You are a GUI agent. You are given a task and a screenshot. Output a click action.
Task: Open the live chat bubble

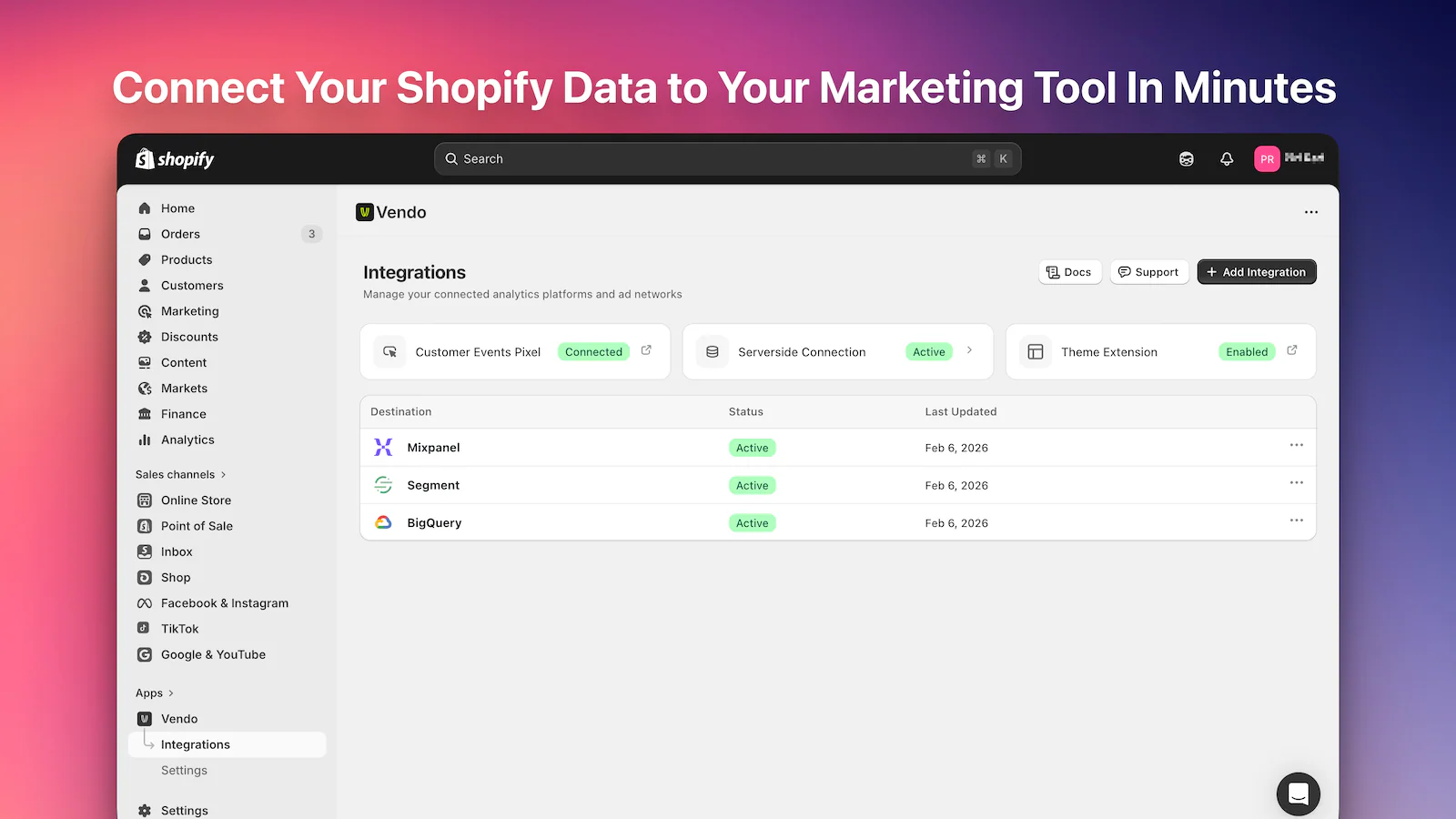click(1298, 794)
